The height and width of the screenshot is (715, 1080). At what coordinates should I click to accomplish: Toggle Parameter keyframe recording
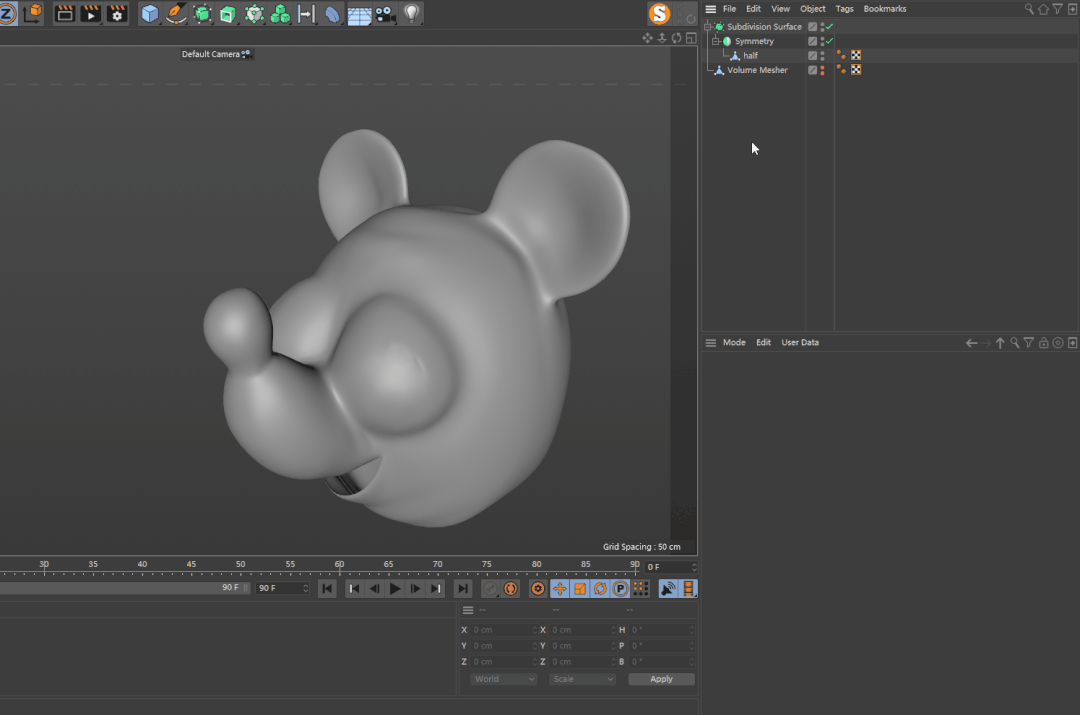tap(621, 588)
